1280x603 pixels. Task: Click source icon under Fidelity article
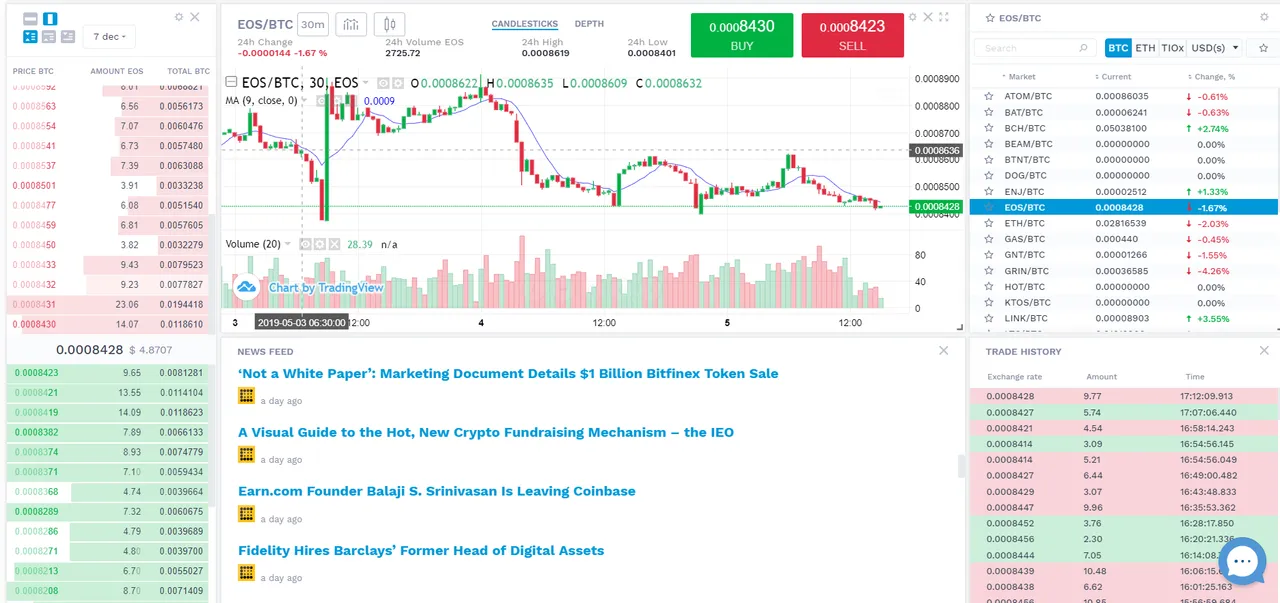coord(246,572)
